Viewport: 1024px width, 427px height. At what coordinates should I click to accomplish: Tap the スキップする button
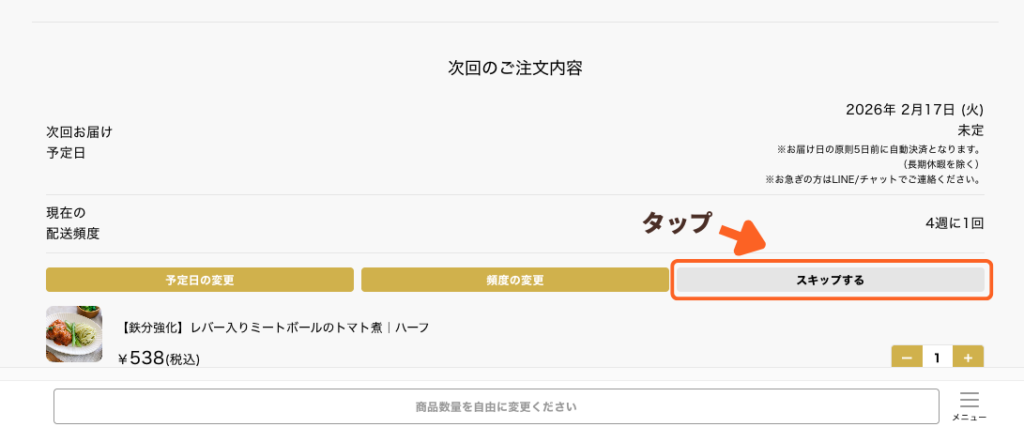pos(830,280)
